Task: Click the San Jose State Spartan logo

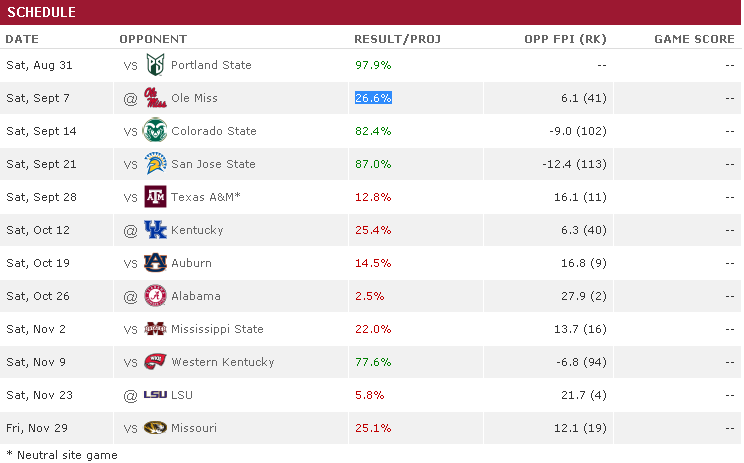Action: point(155,164)
